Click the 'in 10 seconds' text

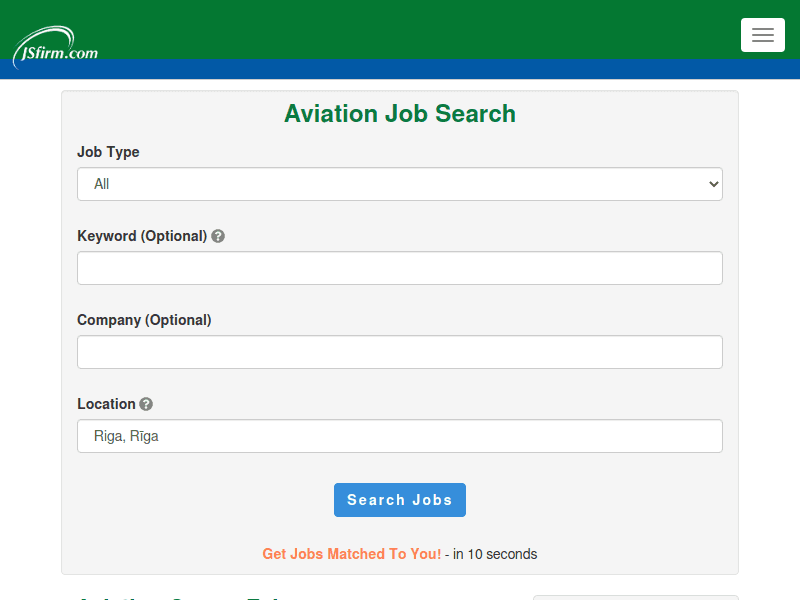point(495,554)
